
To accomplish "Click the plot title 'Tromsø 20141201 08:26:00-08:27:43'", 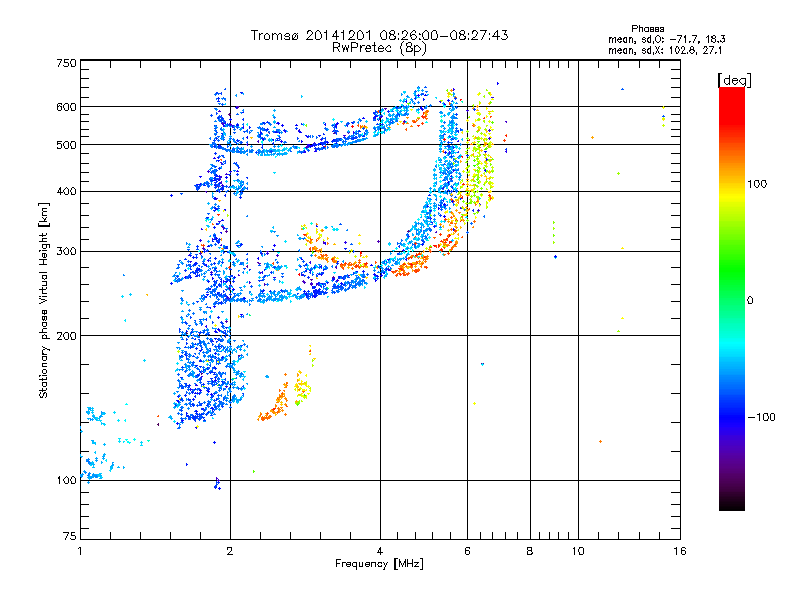I will [x=379, y=35].
